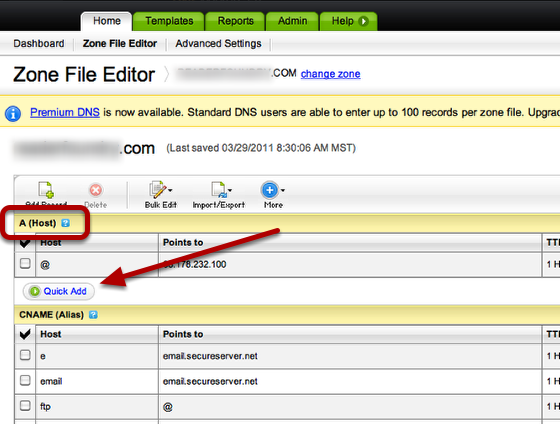The height and width of the screenshot is (424, 560).
Task: Click the Delete red X icon
Action: tap(96, 190)
